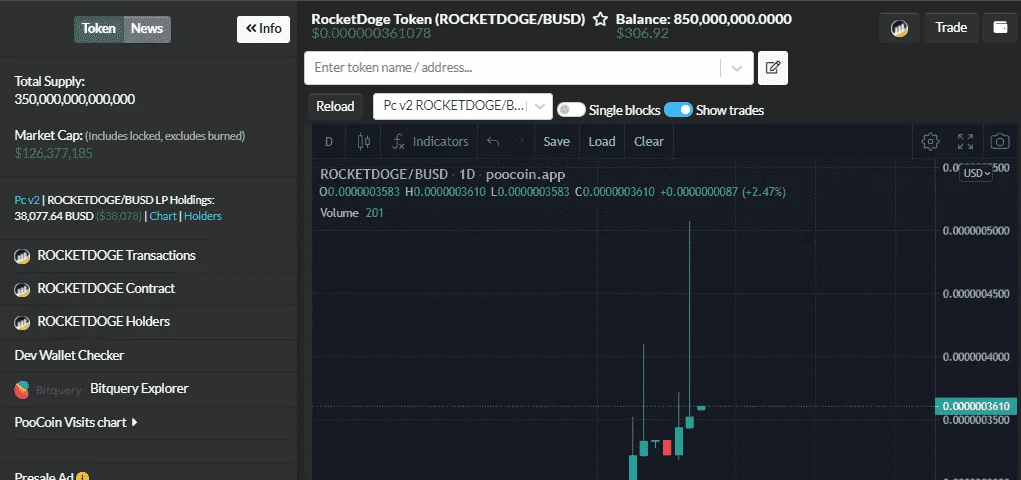
Task: Expand the PooCoin Visits chart
Action: pyautogui.click(x=76, y=422)
